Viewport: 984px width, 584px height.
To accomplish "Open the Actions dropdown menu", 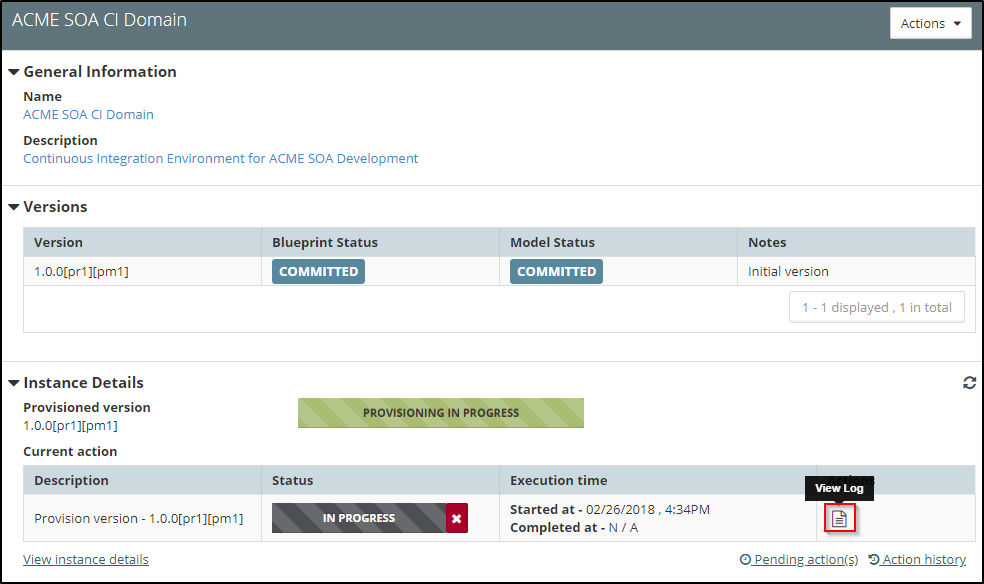I will 930,23.
